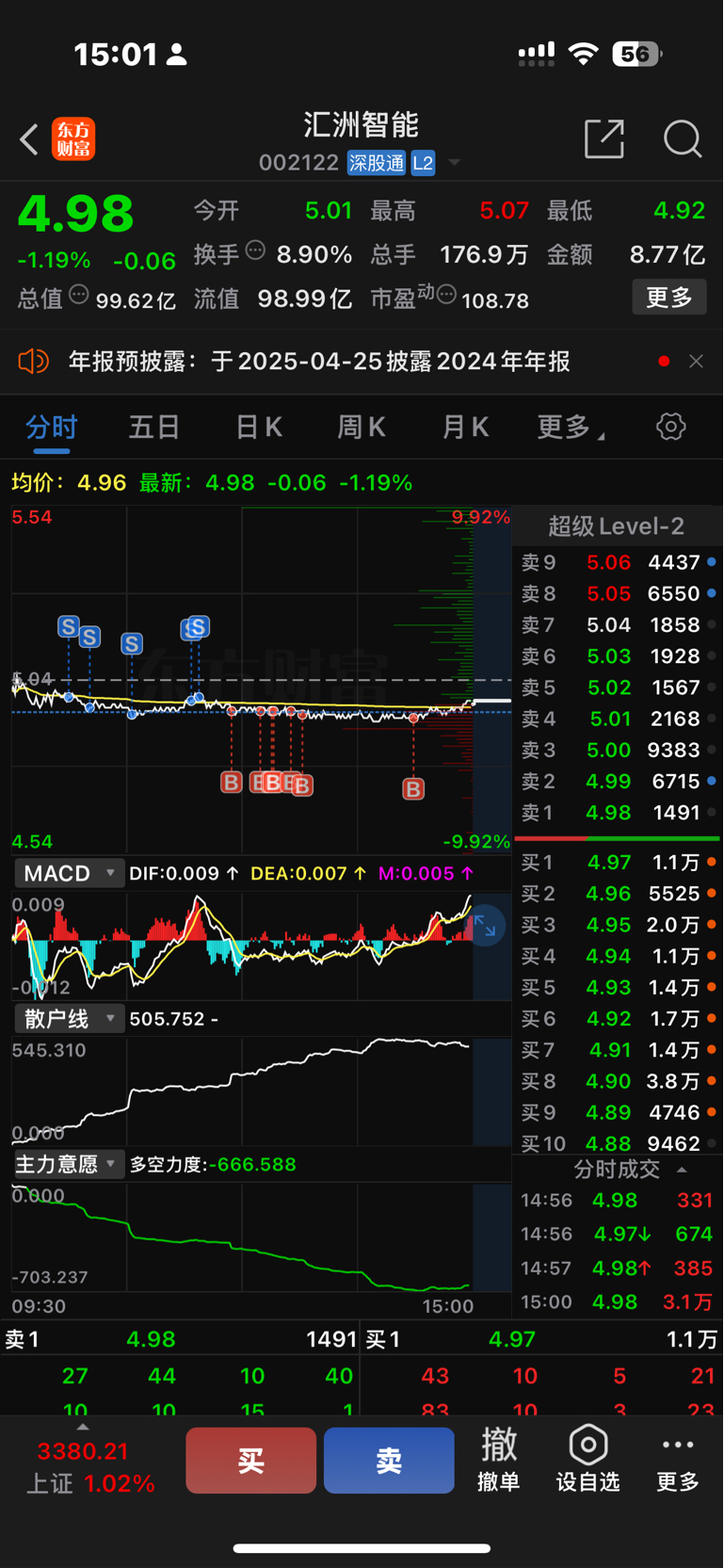Open the search magnifier icon

683,139
